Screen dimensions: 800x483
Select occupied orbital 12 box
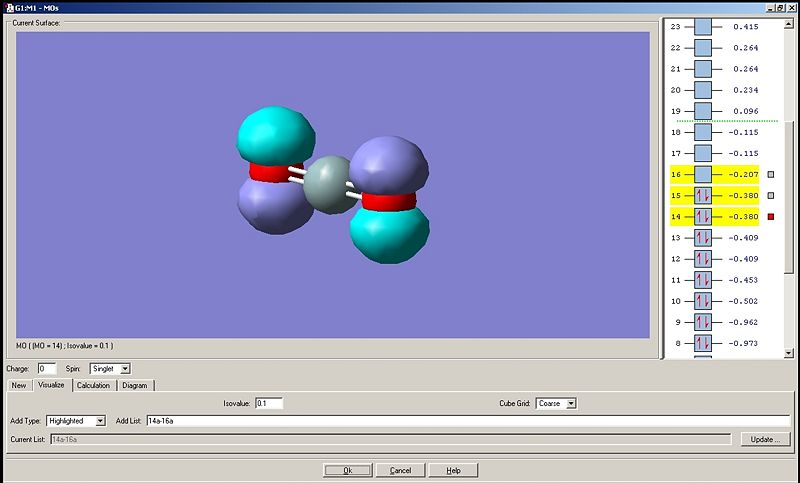(703, 259)
